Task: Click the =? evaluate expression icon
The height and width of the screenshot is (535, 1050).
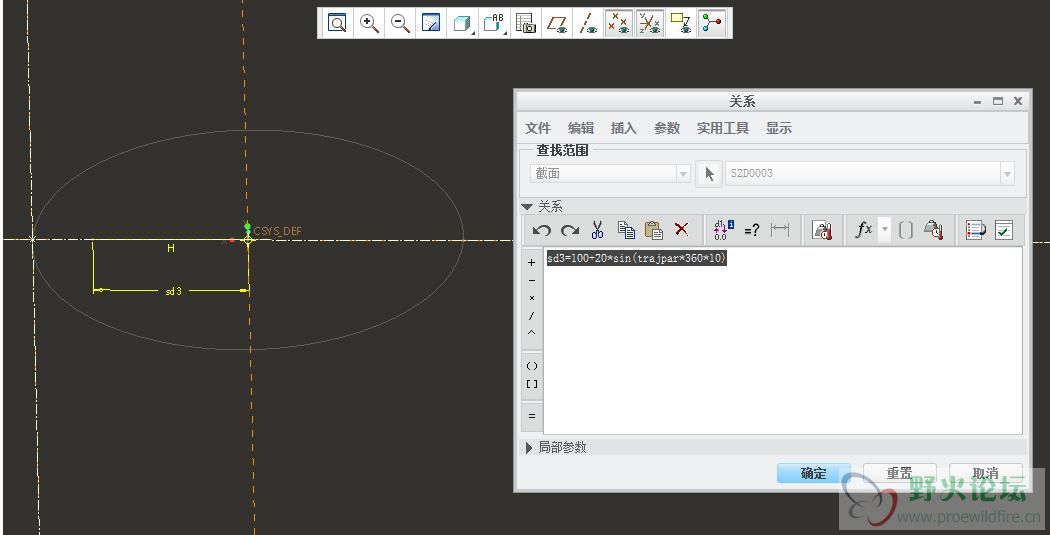Action: (x=751, y=230)
